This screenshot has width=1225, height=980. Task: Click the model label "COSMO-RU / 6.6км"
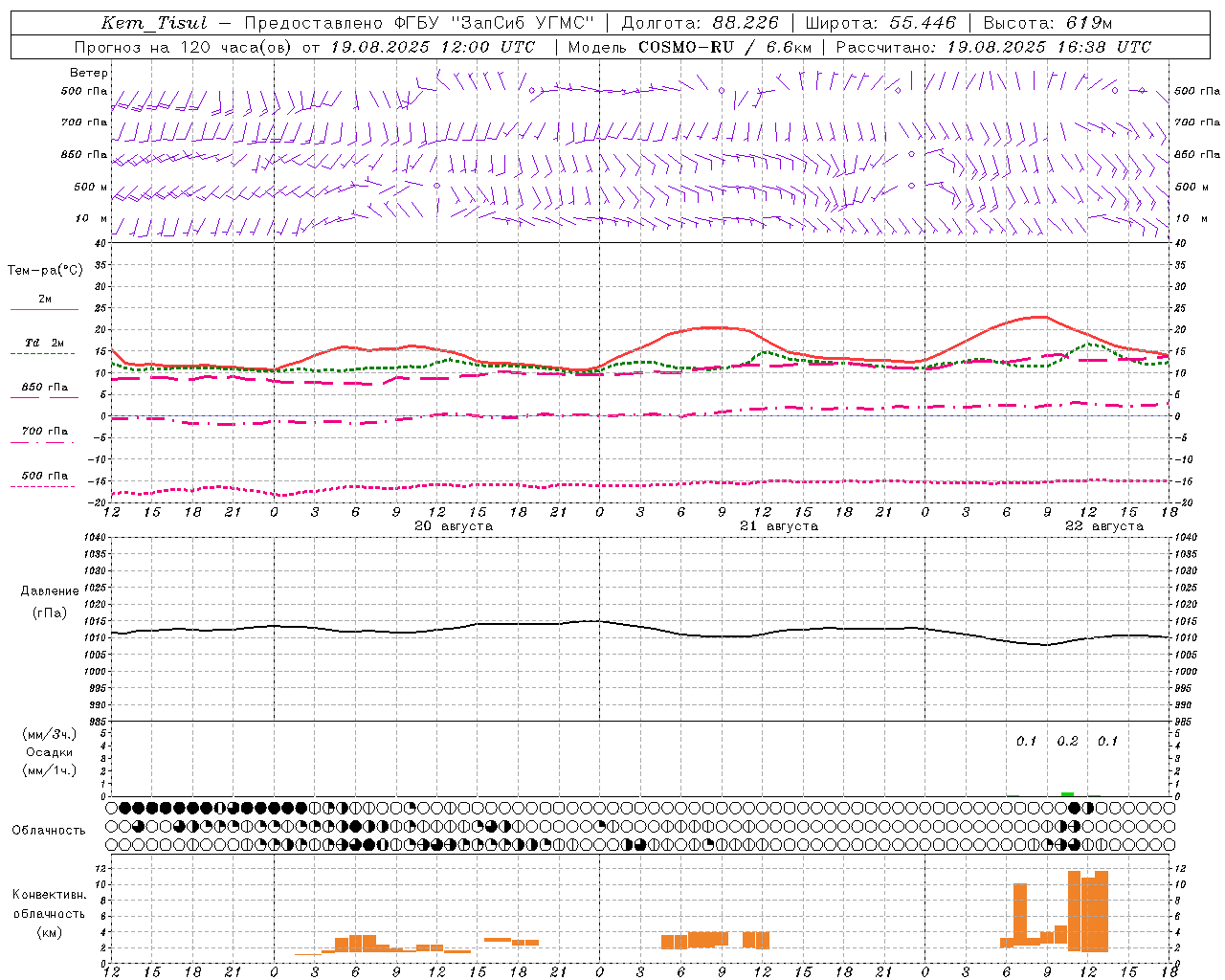[724, 47]
